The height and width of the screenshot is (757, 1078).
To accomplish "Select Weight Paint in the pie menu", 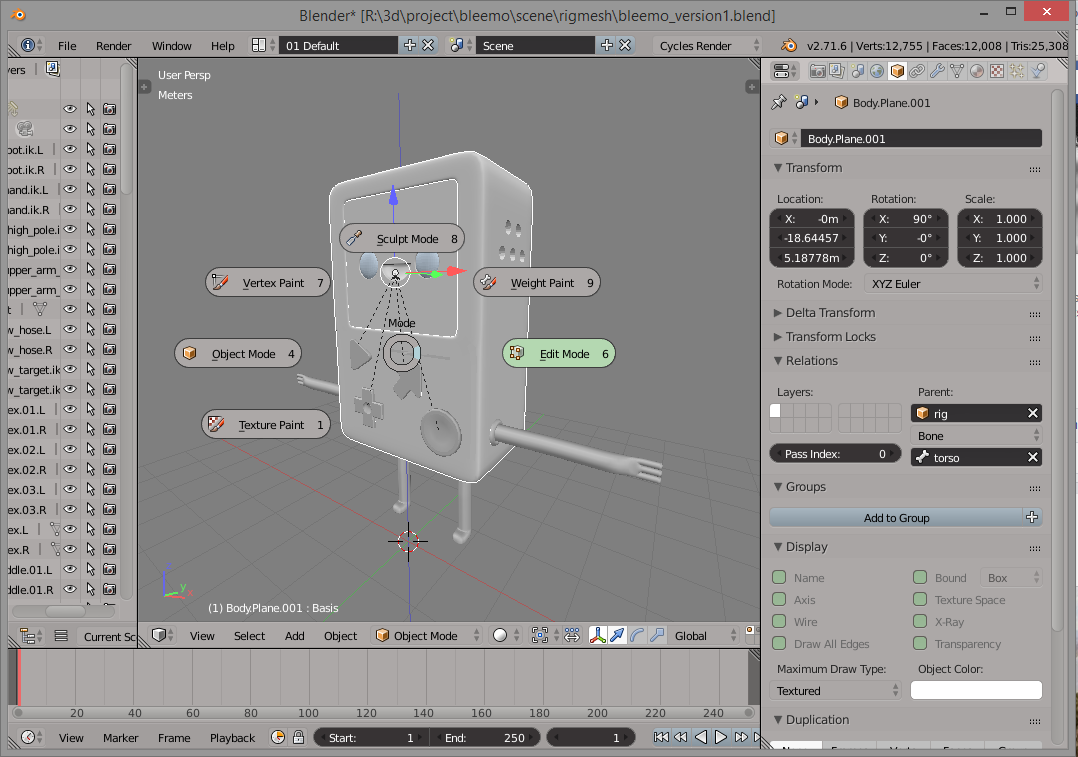I will click(x=537, y=283).
